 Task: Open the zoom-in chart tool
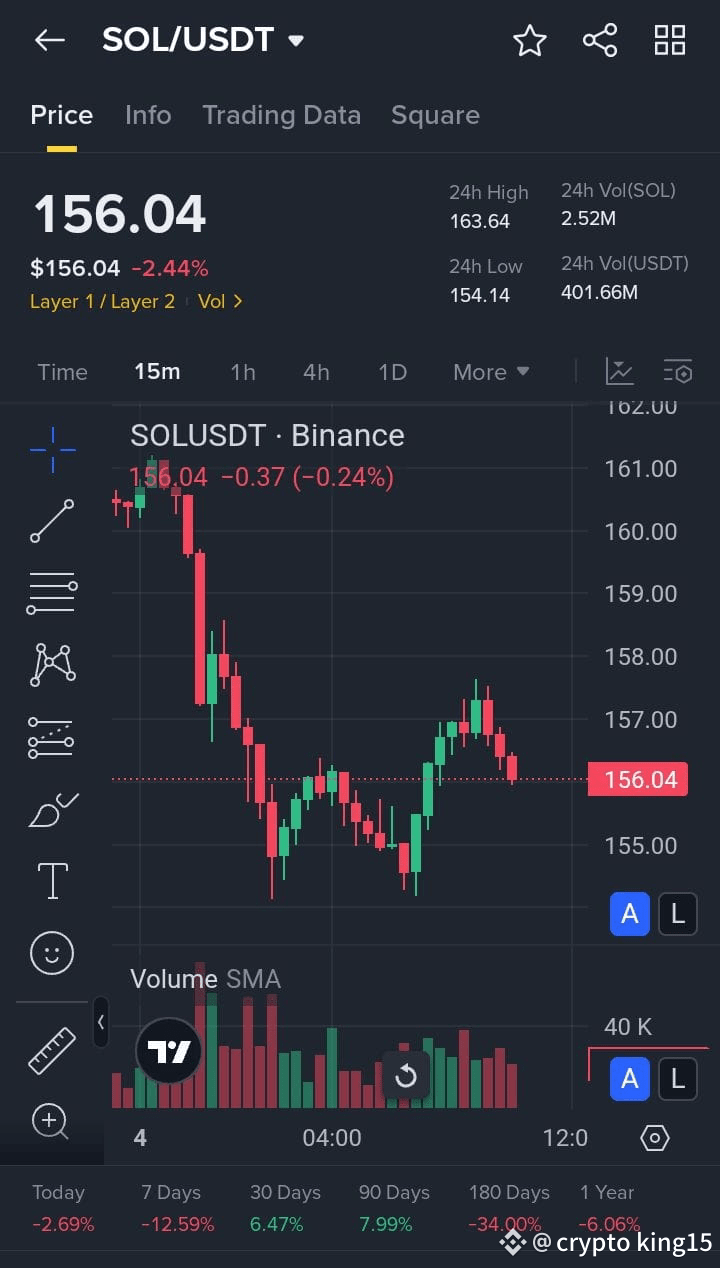(50, 1122)
